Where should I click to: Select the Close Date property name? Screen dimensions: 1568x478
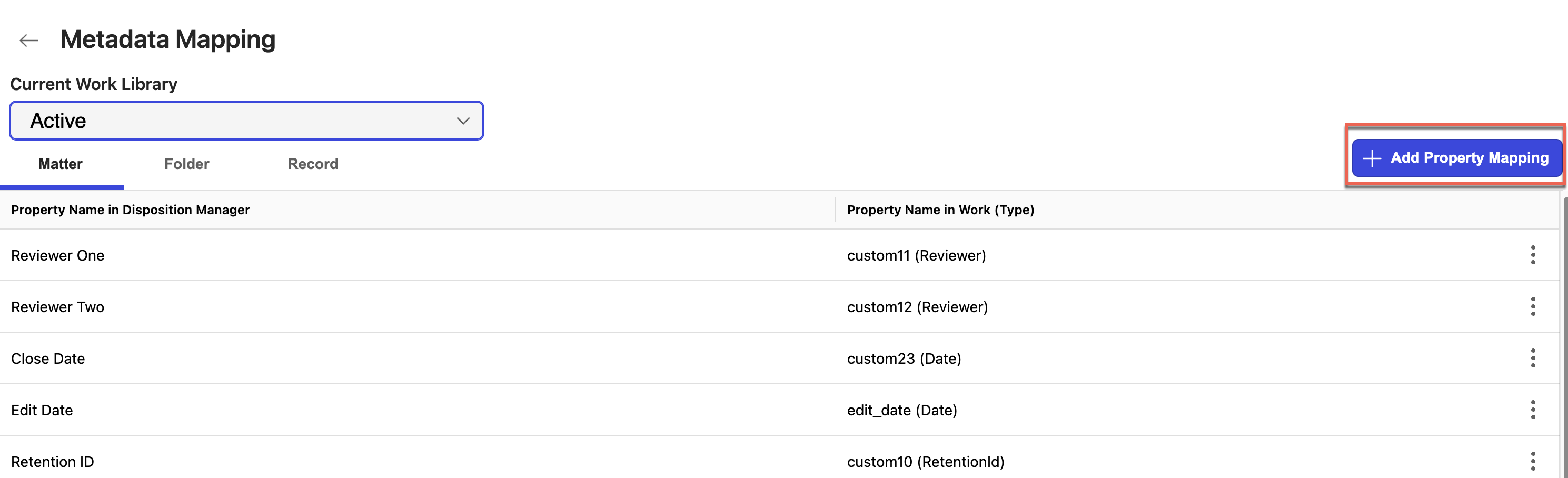tap(48, 358)
